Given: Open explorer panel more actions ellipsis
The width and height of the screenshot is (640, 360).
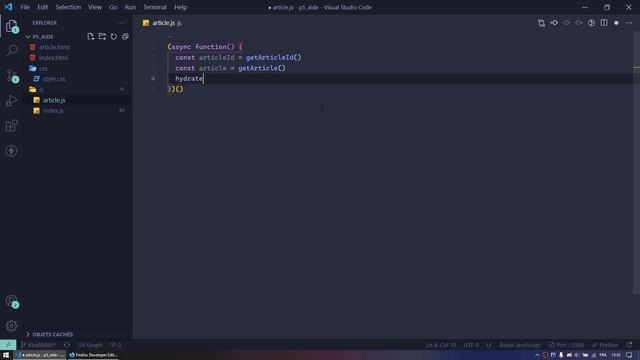Looking at the screenshot, I should pyautogui.click(x=121, y=23).
